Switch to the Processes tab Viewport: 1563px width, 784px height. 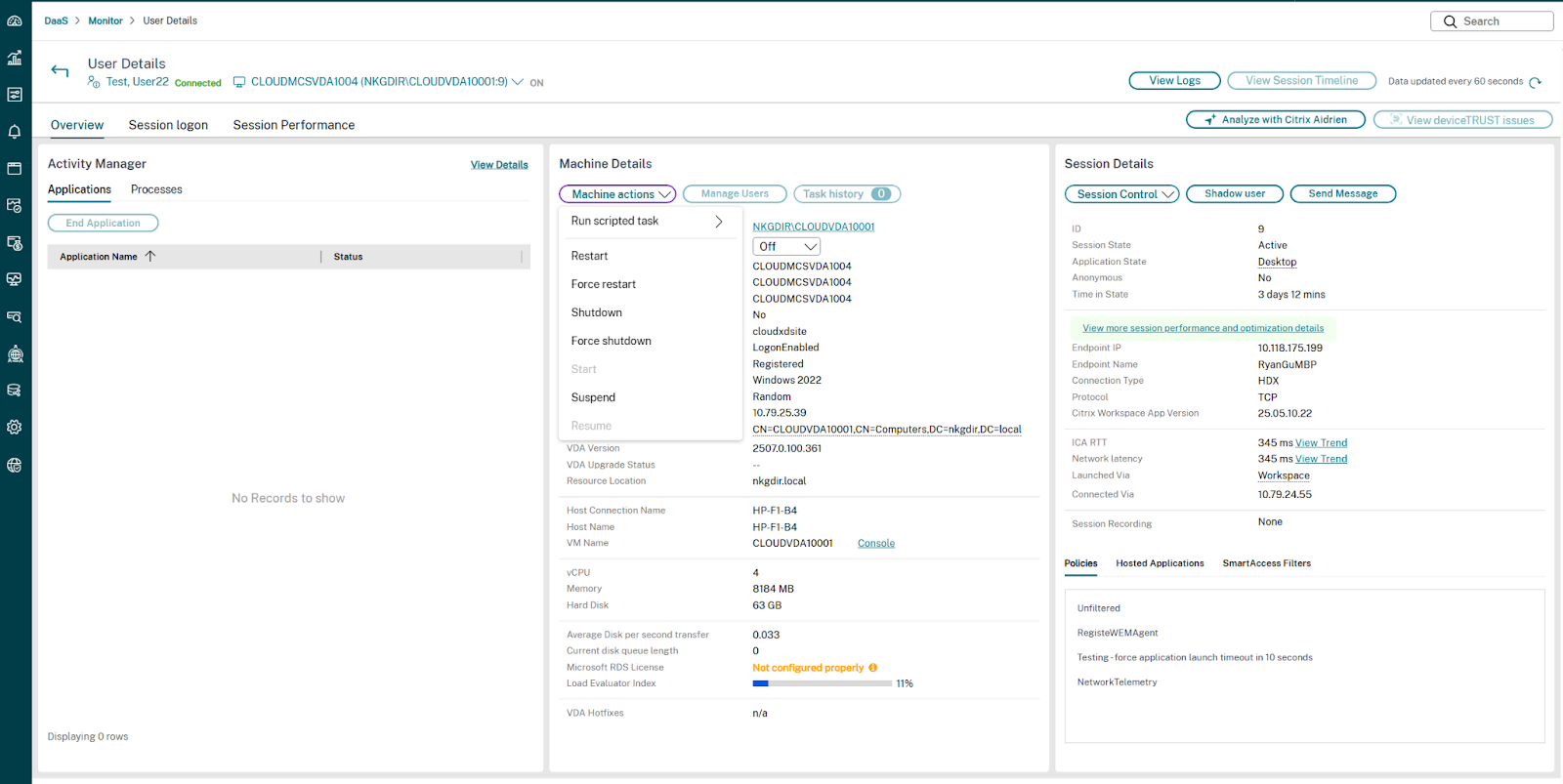(156, 189)
